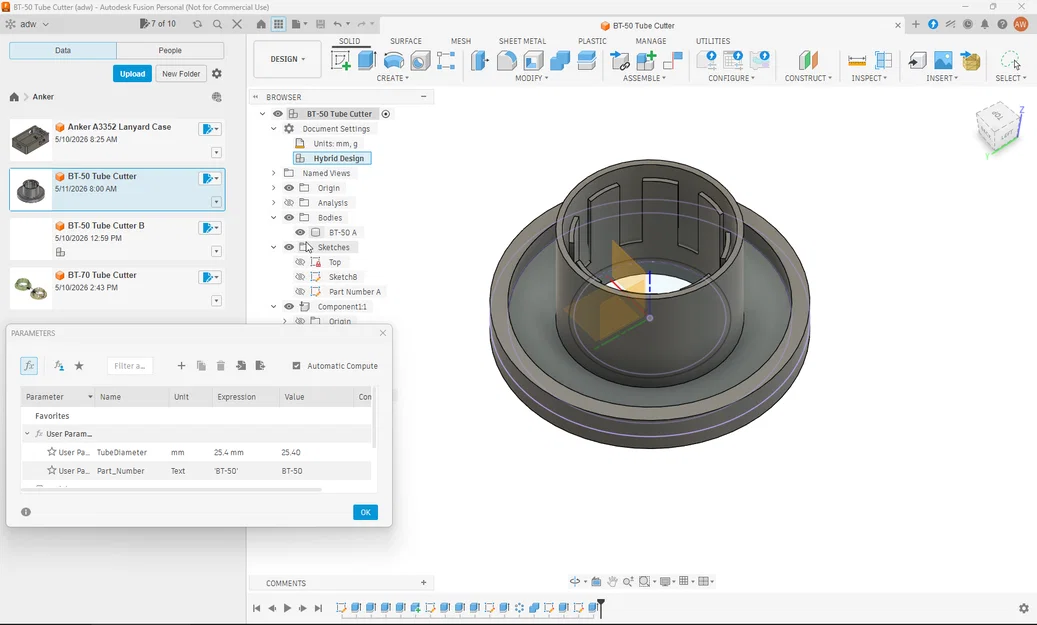Open the CREATE dropdown menu
Viewport: 1037px width, 625px height.
click(393, 78)
